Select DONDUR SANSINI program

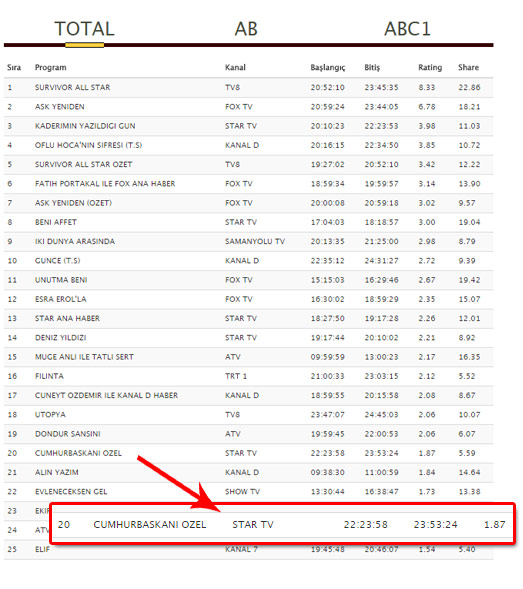pyautogui.click(x=68, y=434)
